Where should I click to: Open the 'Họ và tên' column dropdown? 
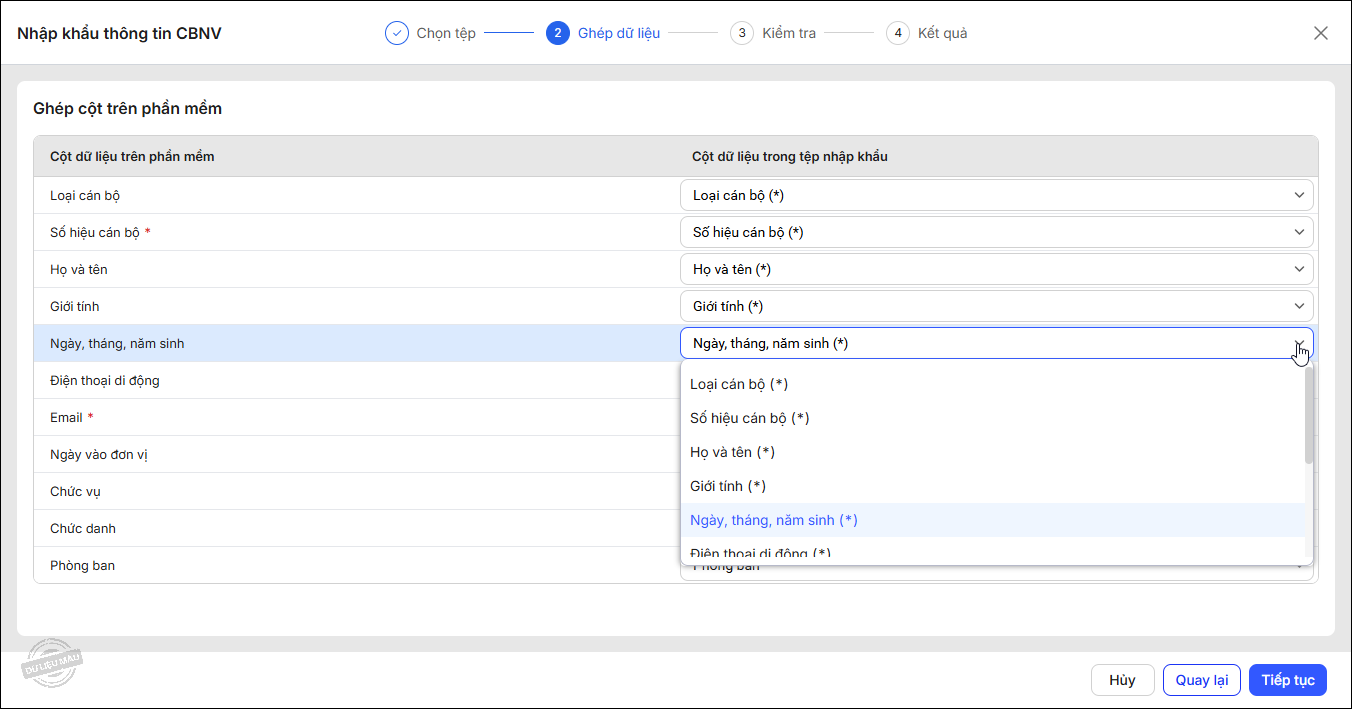(x=996, y=269)
